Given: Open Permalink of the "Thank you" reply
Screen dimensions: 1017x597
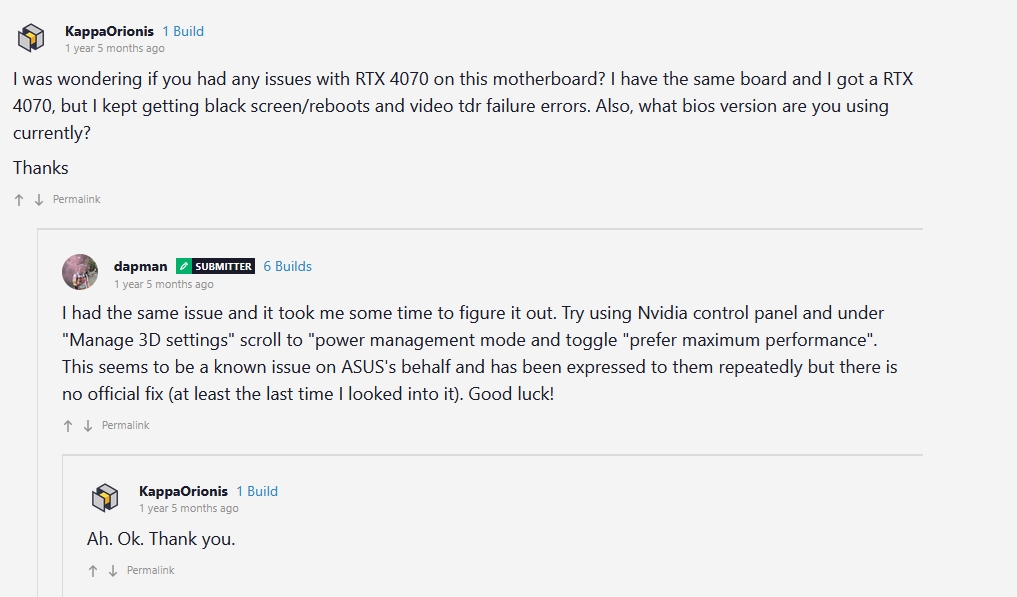Looking at the screenshot, I should (150, 571).
